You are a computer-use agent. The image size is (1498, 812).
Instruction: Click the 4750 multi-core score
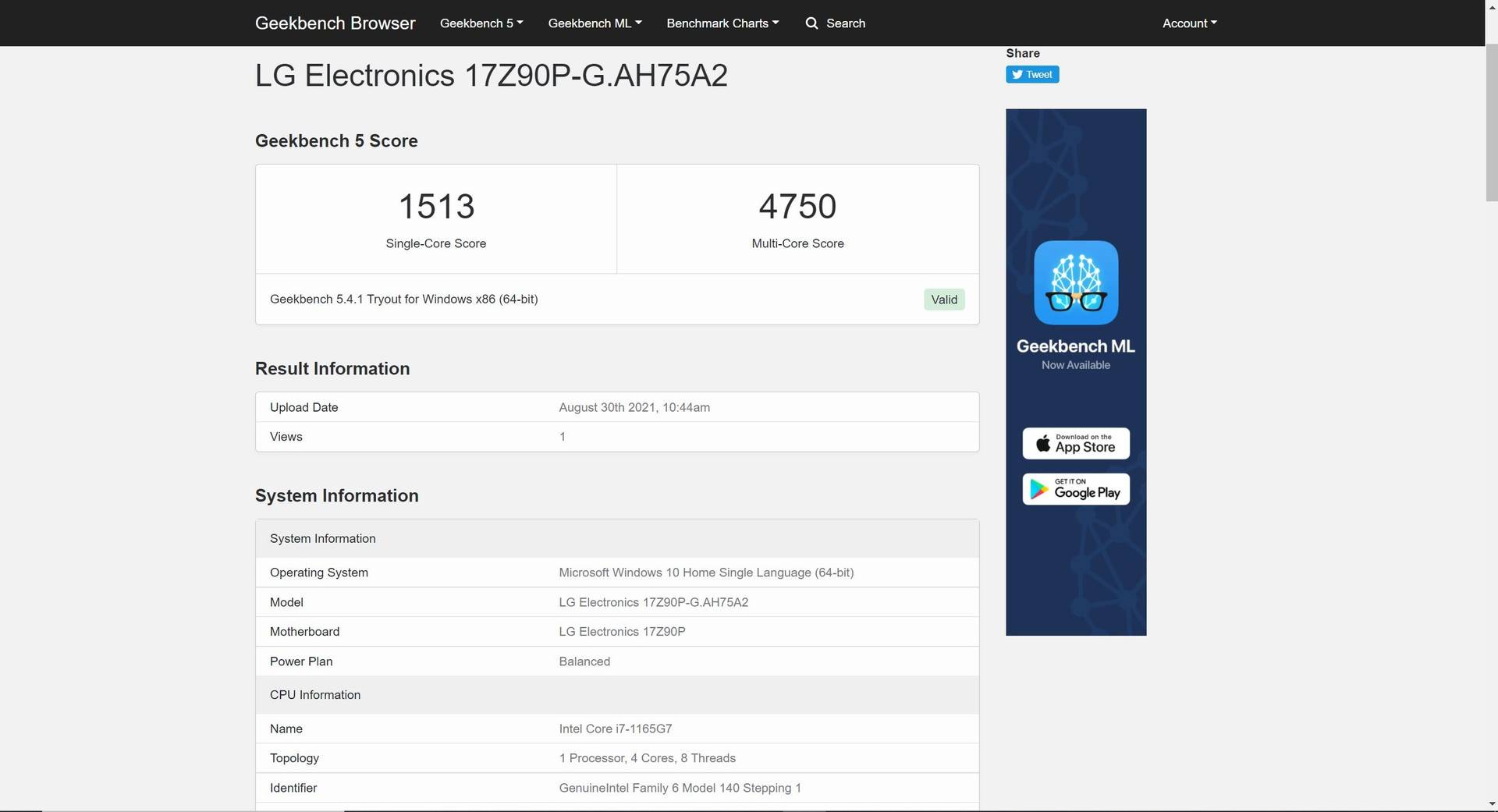(797, 207)
